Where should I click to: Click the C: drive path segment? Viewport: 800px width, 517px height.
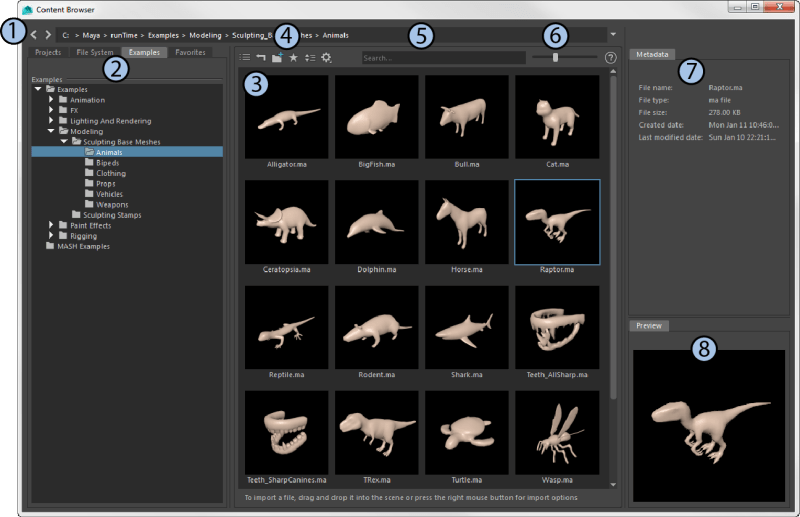66,35
